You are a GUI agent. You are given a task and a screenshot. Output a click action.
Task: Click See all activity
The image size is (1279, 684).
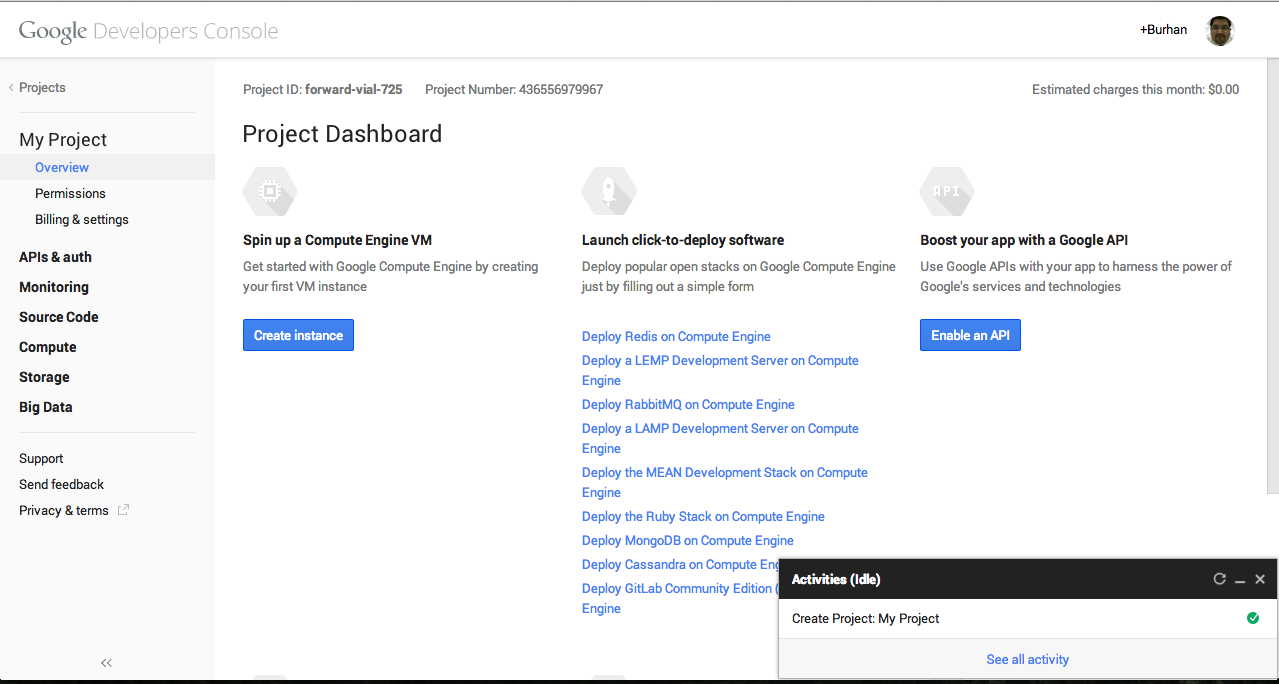pos(1027,660)
